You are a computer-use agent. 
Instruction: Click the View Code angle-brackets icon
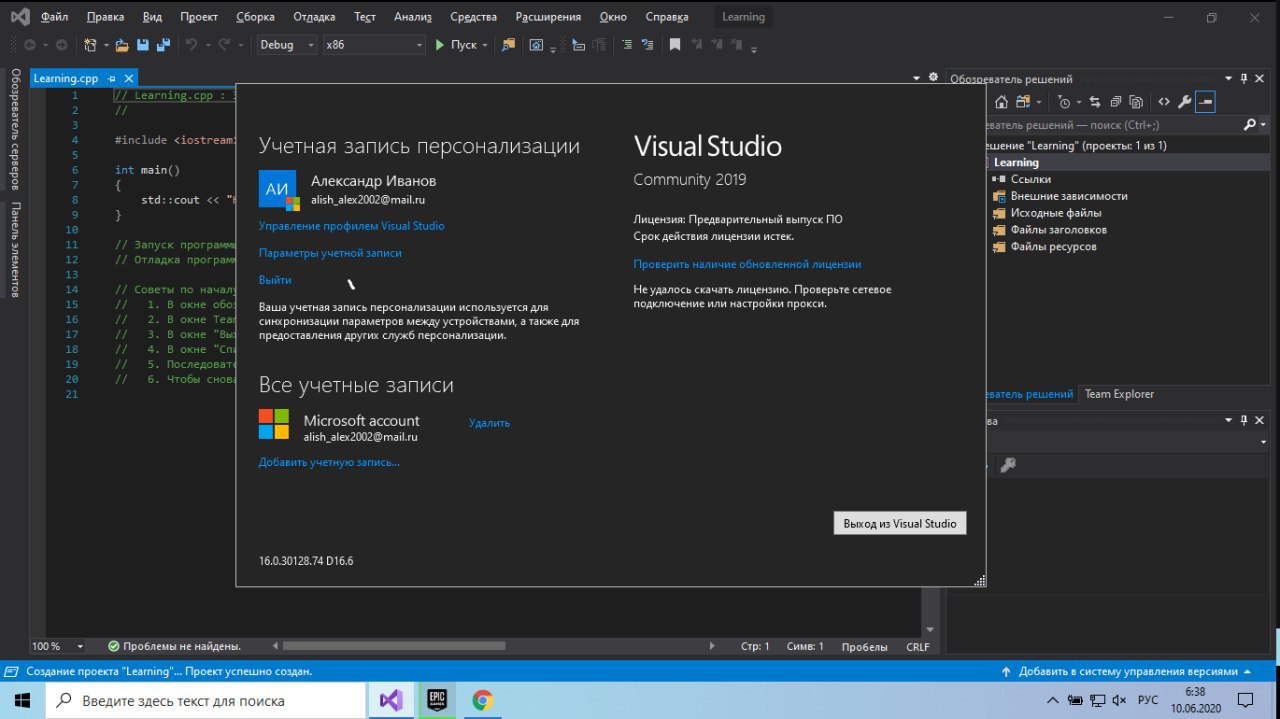(x=1164, y=102)
